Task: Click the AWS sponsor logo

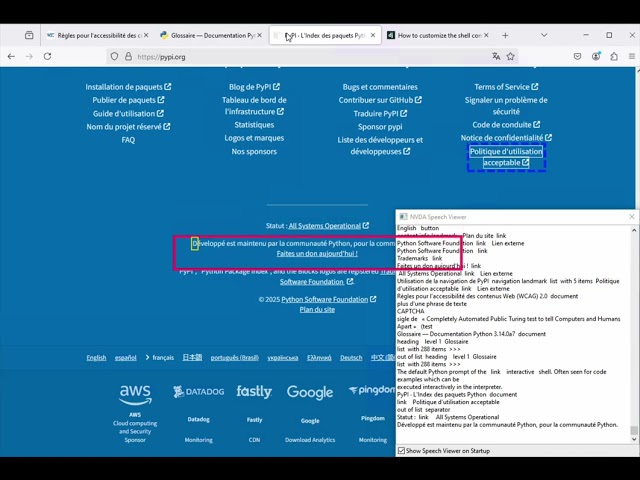Action: tap(135, 394)
